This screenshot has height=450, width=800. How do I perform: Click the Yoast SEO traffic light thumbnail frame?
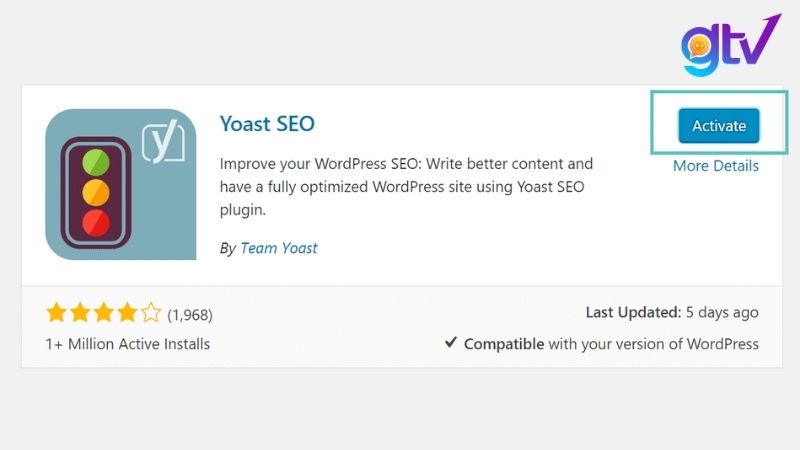pyautogui.click(x=121, y=184)
